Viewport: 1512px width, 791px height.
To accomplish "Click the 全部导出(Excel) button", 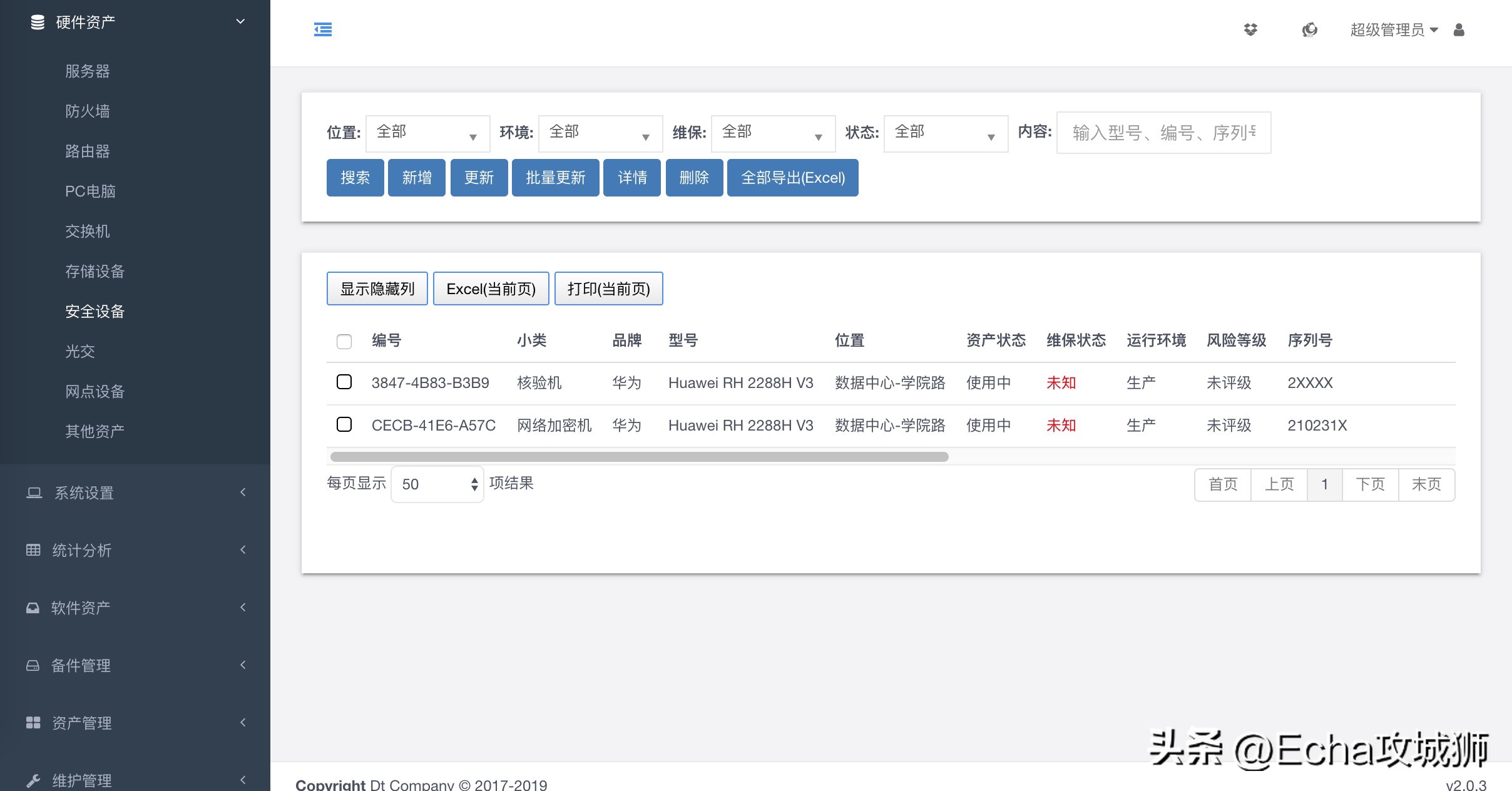I will (x=792, y=178).
